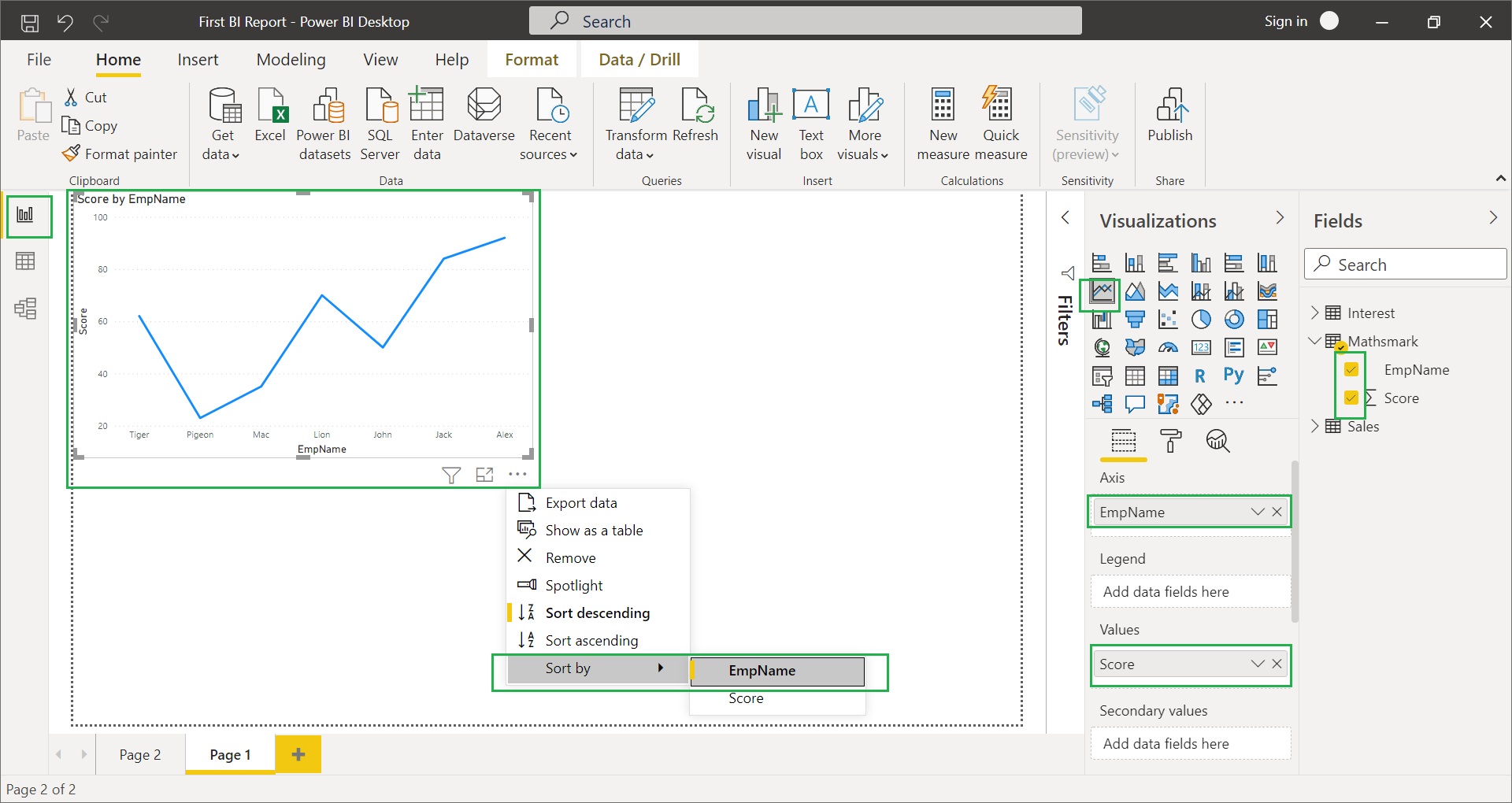Viewport: 1512px width, 803px height.
Task: Open the EmpName axis field dropdown
Action: point(1257,513)
